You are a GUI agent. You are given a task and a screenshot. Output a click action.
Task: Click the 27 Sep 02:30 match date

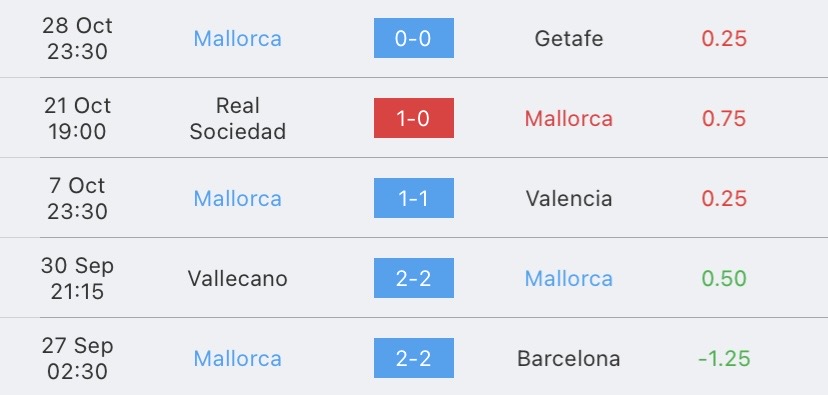(x=78, y=358)
